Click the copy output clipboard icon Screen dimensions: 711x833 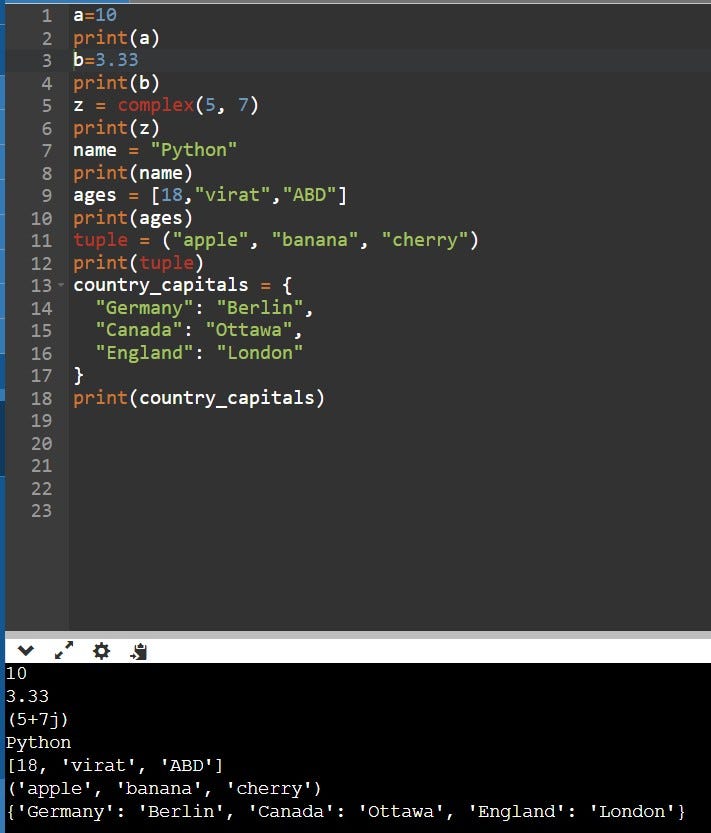139,651
